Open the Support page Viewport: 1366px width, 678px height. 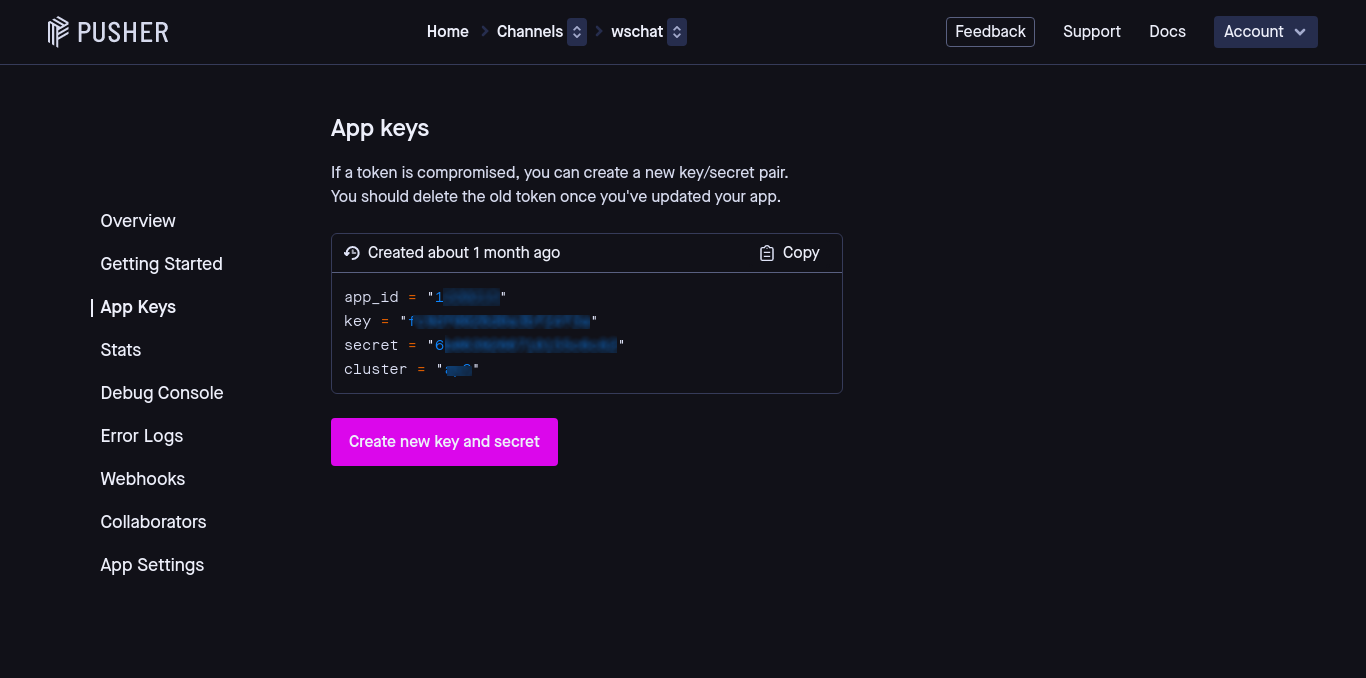[x=1092, y=32]
